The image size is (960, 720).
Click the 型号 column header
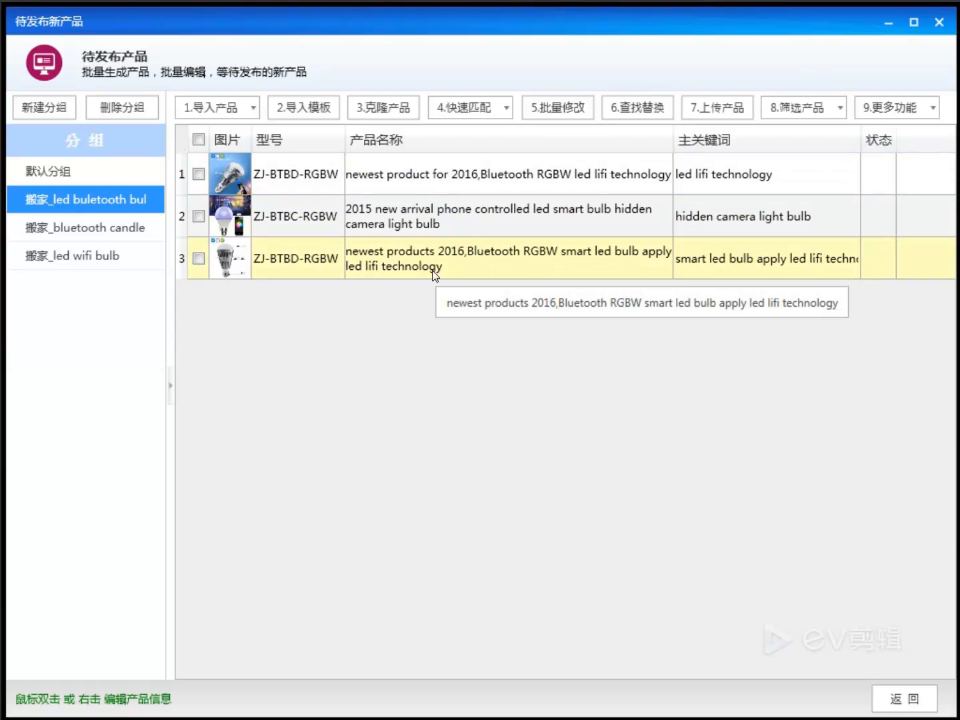[x=298, y=140]
